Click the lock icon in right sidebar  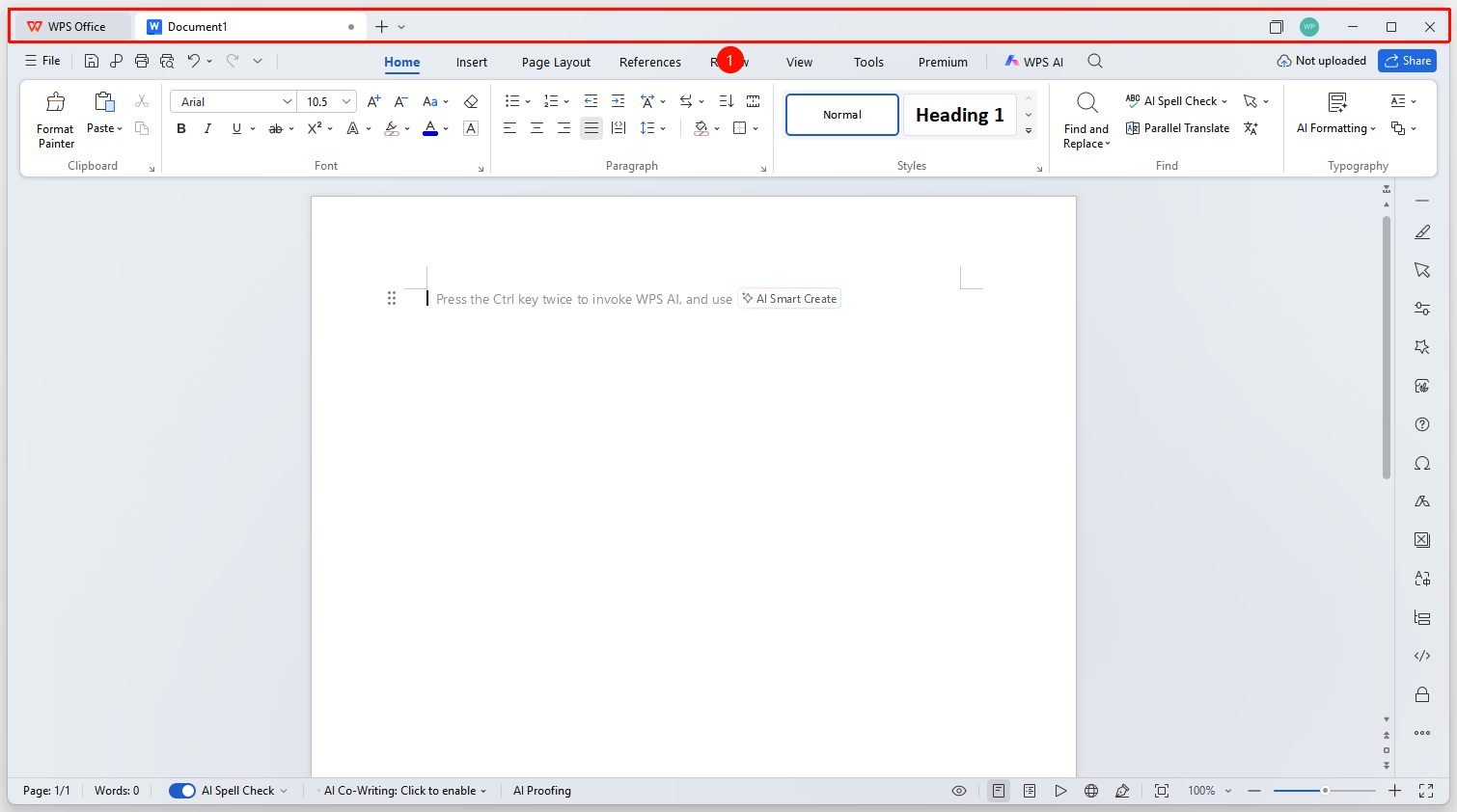pyautogui.click(x=1422, y=694)
